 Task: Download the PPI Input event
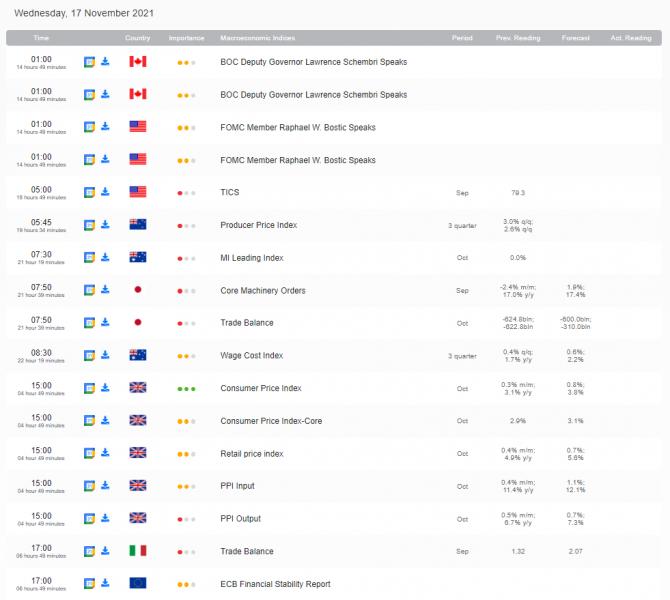click(x=105, y=486)
